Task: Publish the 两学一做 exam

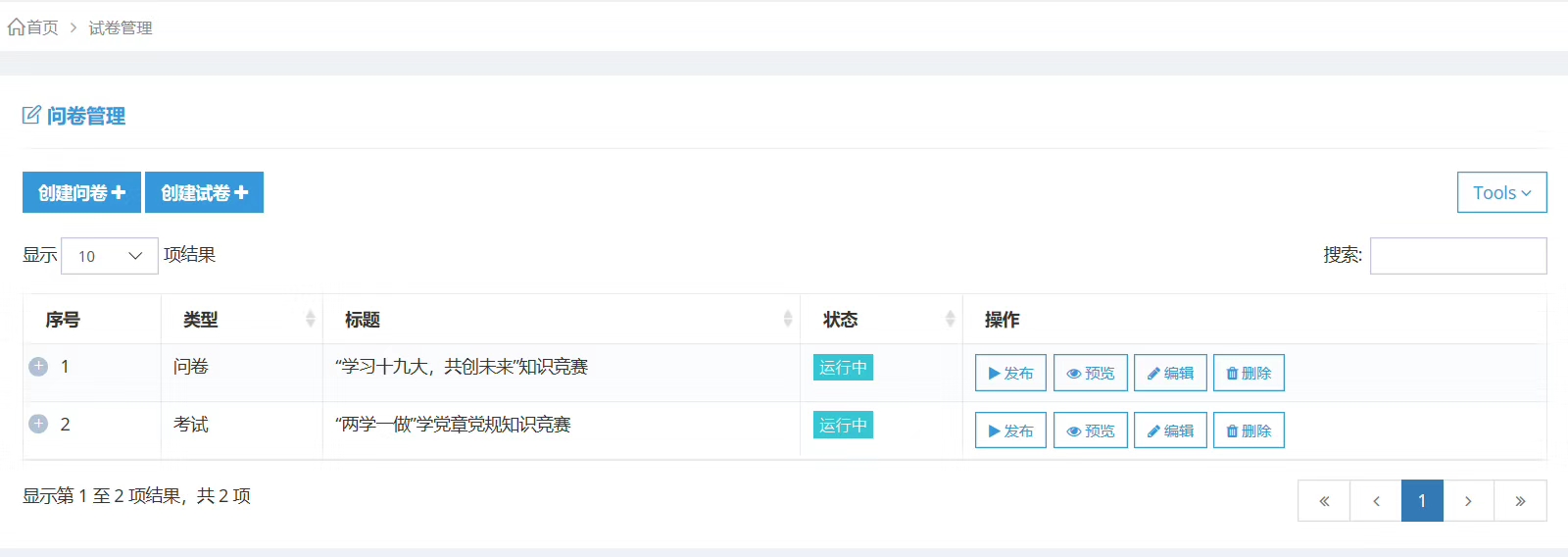Action: tap(1010, 430)
